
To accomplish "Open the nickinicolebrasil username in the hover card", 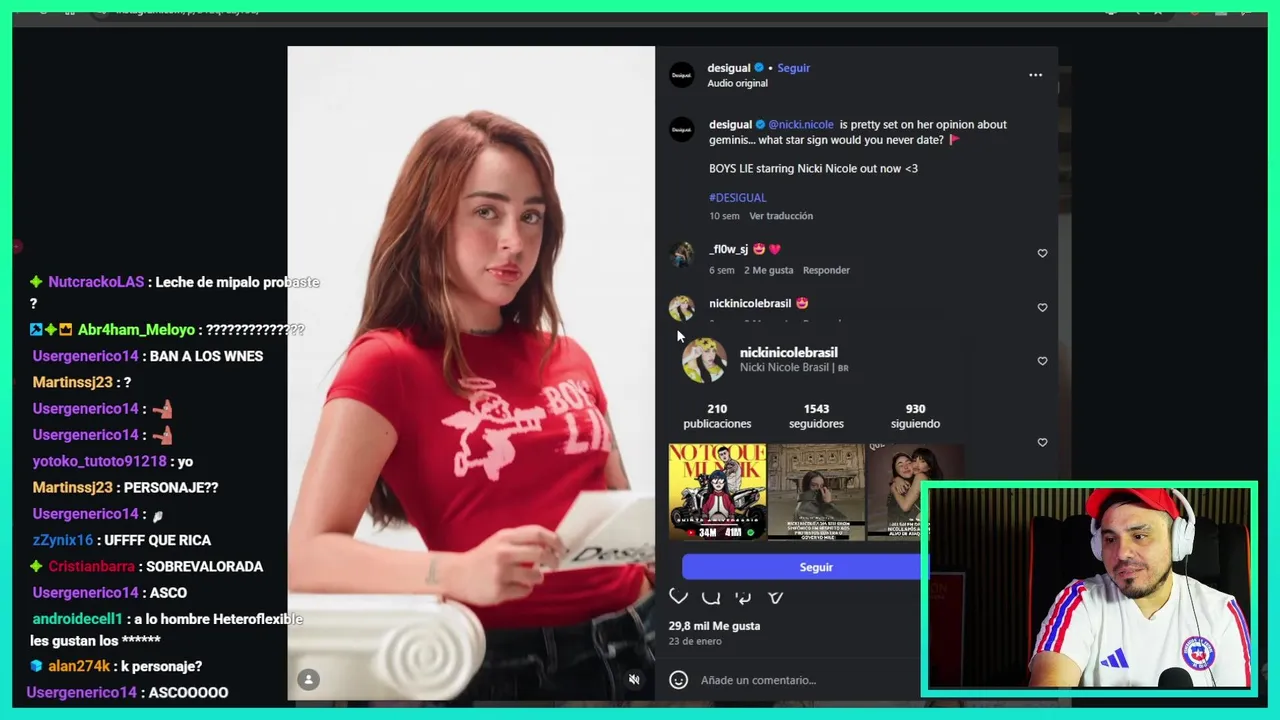I will (x=789, y=353).
